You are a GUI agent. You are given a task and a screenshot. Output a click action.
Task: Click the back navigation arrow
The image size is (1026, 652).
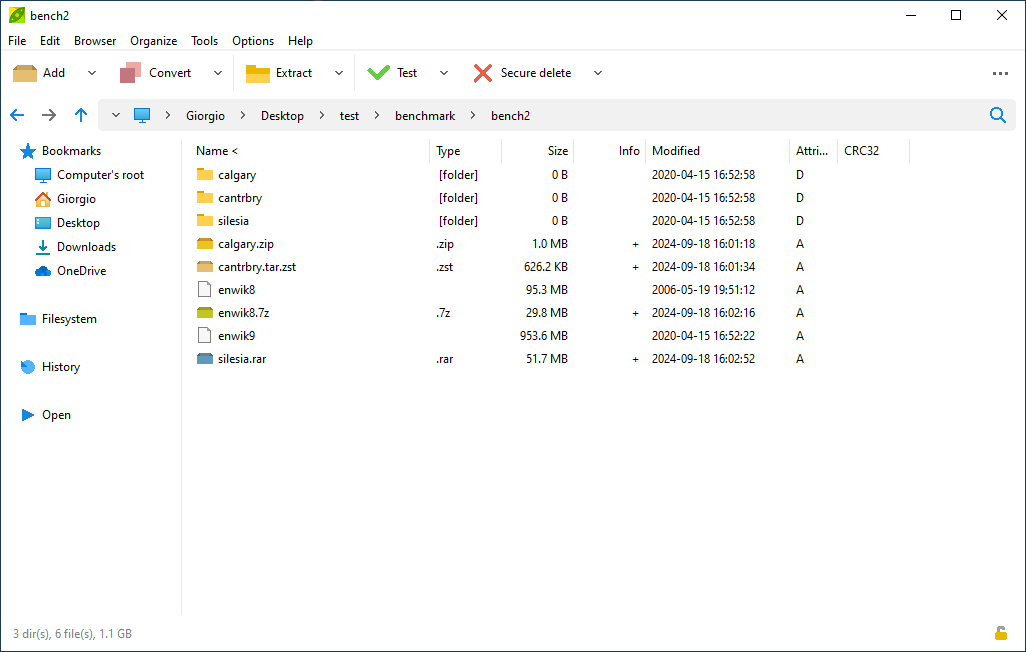17,115
